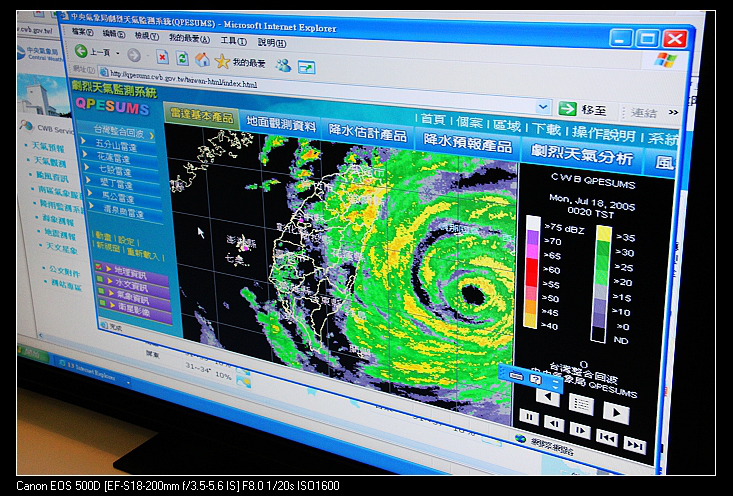The height and width of the screenshot is (496, 733).
Task: Click the globe Internet zone icon in status bar
Action: tap(520, 439)
